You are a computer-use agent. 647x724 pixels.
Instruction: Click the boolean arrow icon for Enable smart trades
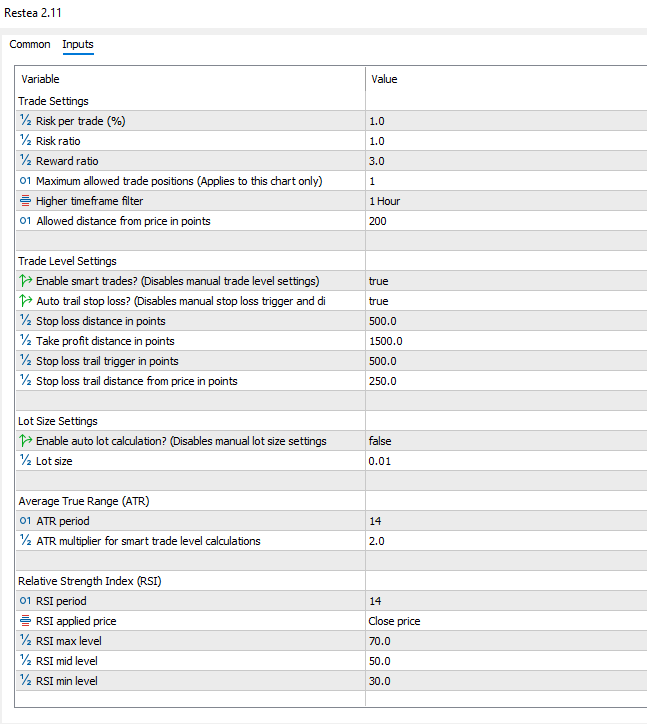[26, 281]
